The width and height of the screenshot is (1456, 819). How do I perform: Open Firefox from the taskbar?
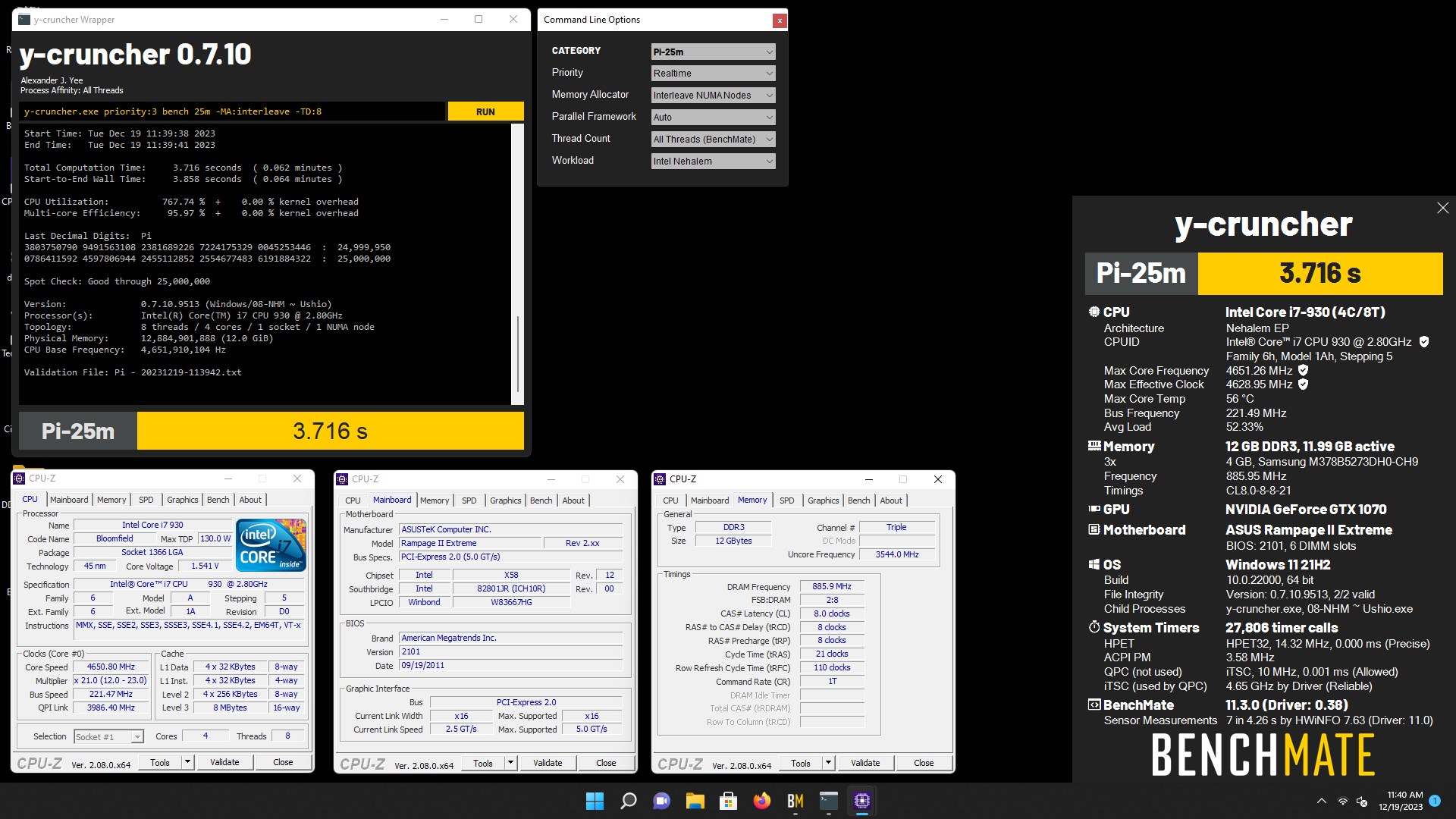pyautogui.click(x=762, y=801)
